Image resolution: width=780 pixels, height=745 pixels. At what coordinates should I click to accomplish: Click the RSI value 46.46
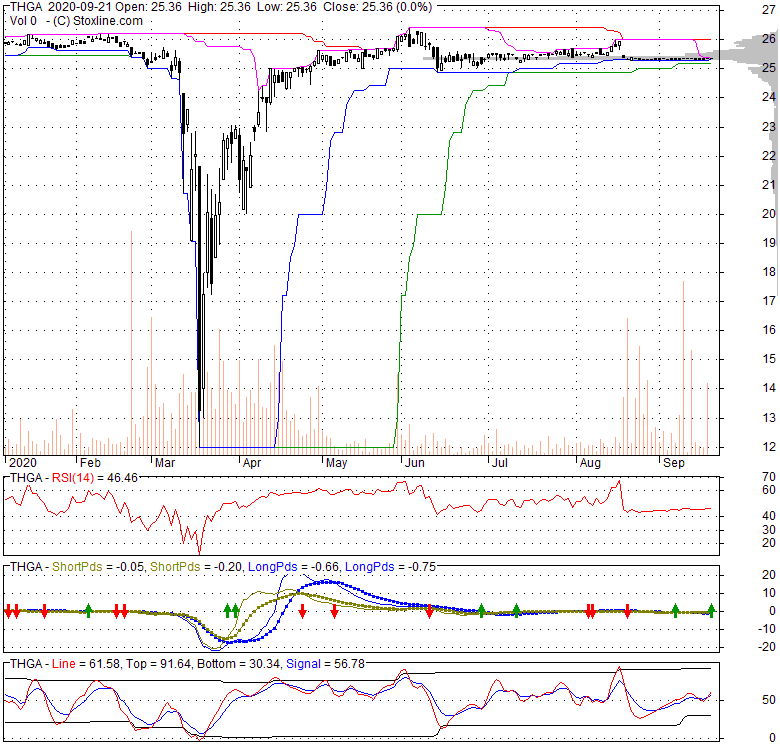click(122, 478)
